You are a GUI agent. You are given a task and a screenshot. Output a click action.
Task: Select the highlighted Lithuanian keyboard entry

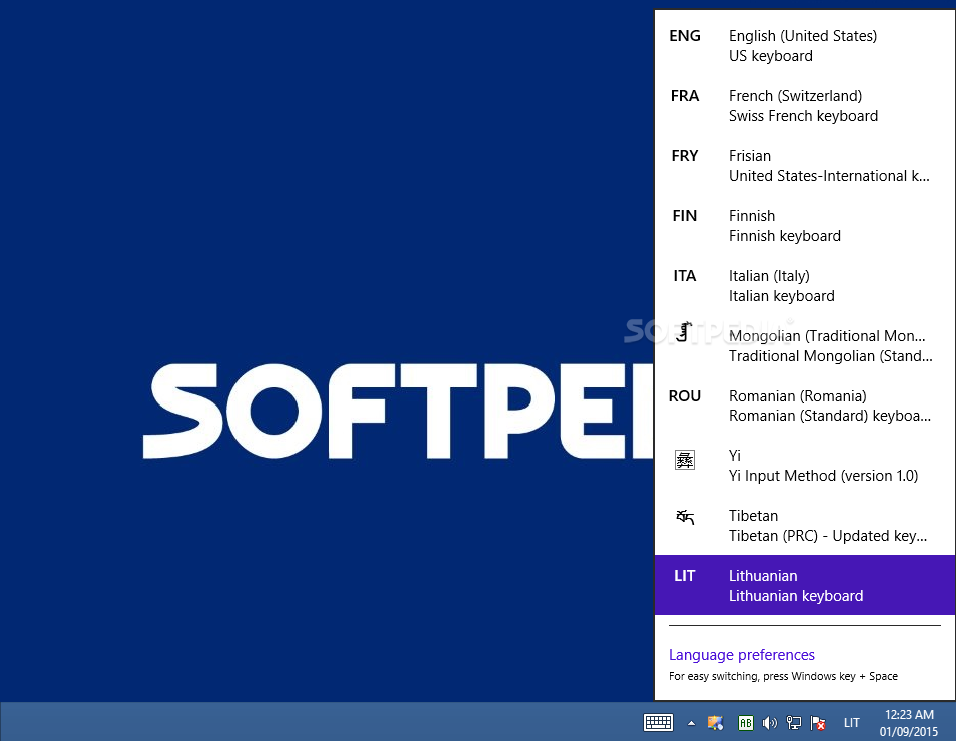[x=805, y=585]
